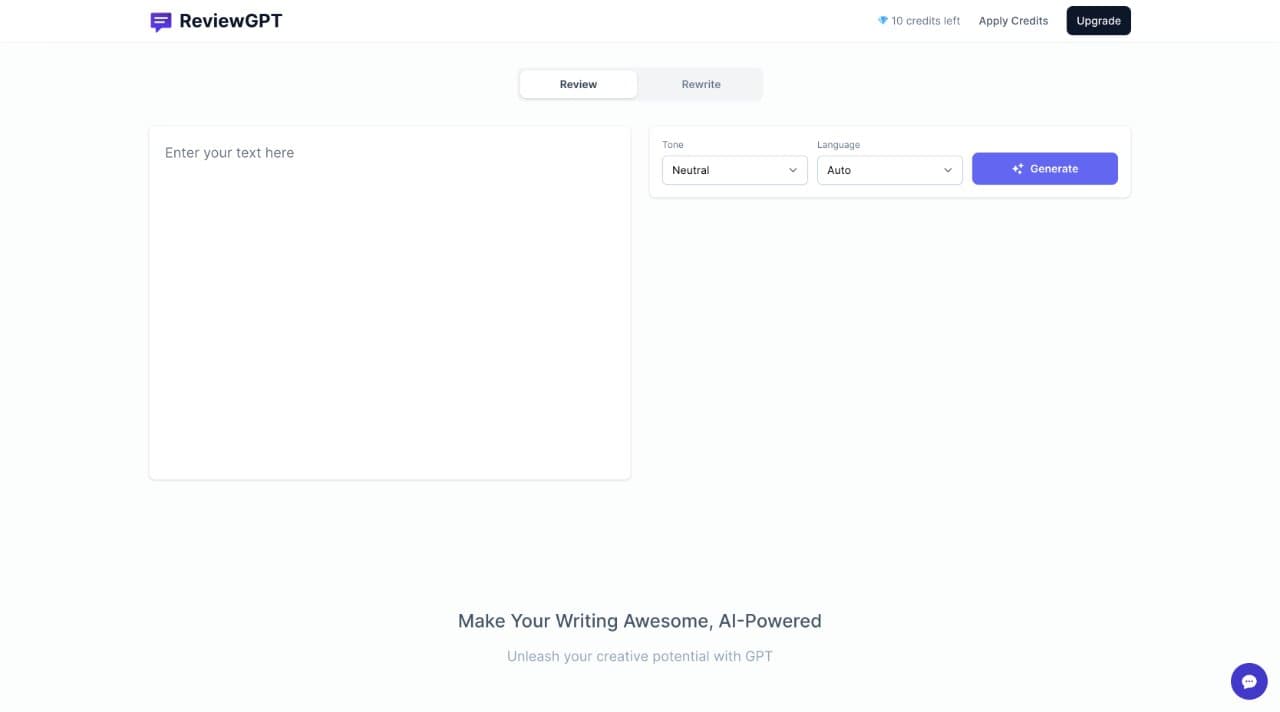Click the Tone dropdown chevron arrow
The image size is (1280, 712).
click(793, 170)
